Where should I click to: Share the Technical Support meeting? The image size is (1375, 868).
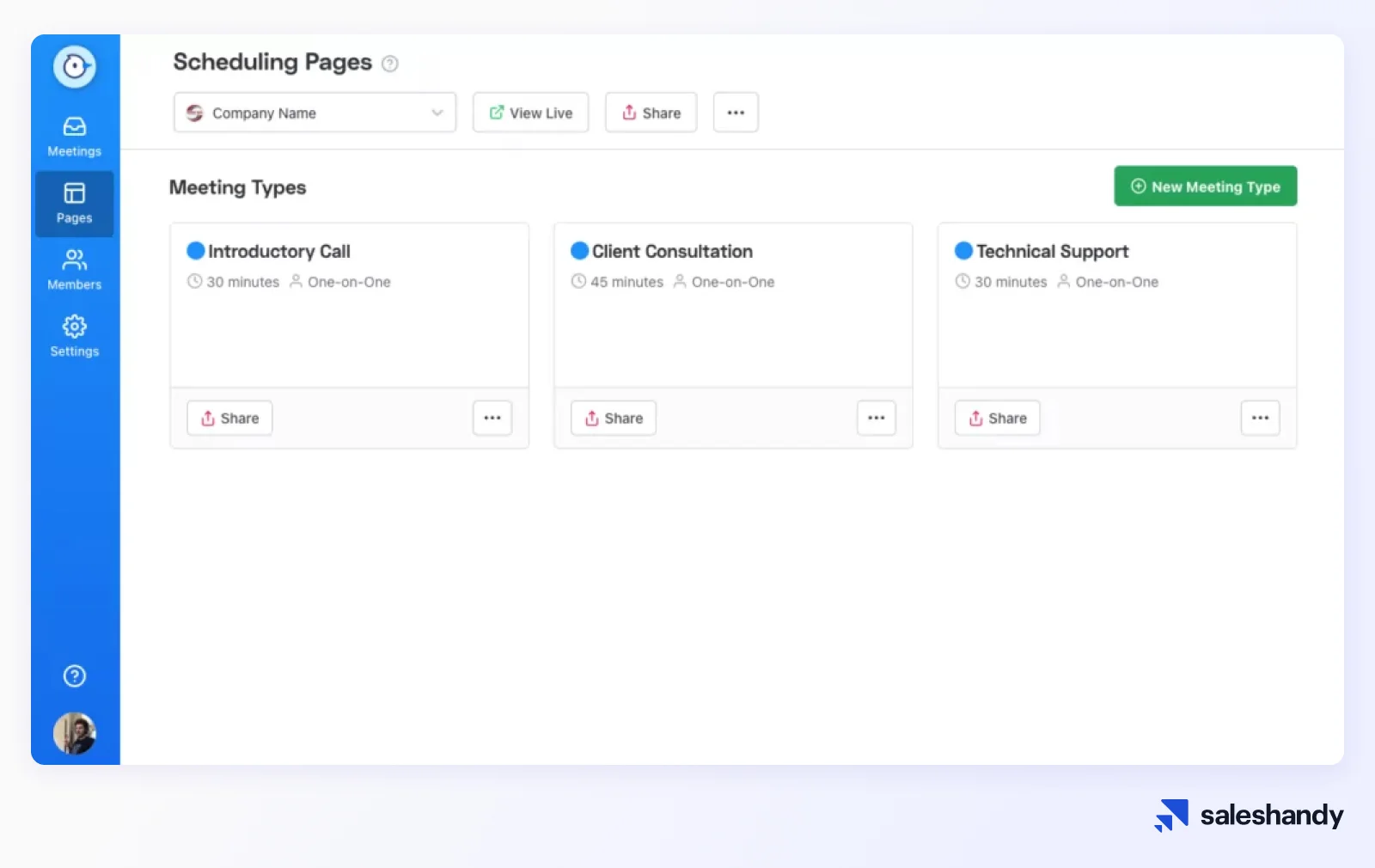[998, 419]
